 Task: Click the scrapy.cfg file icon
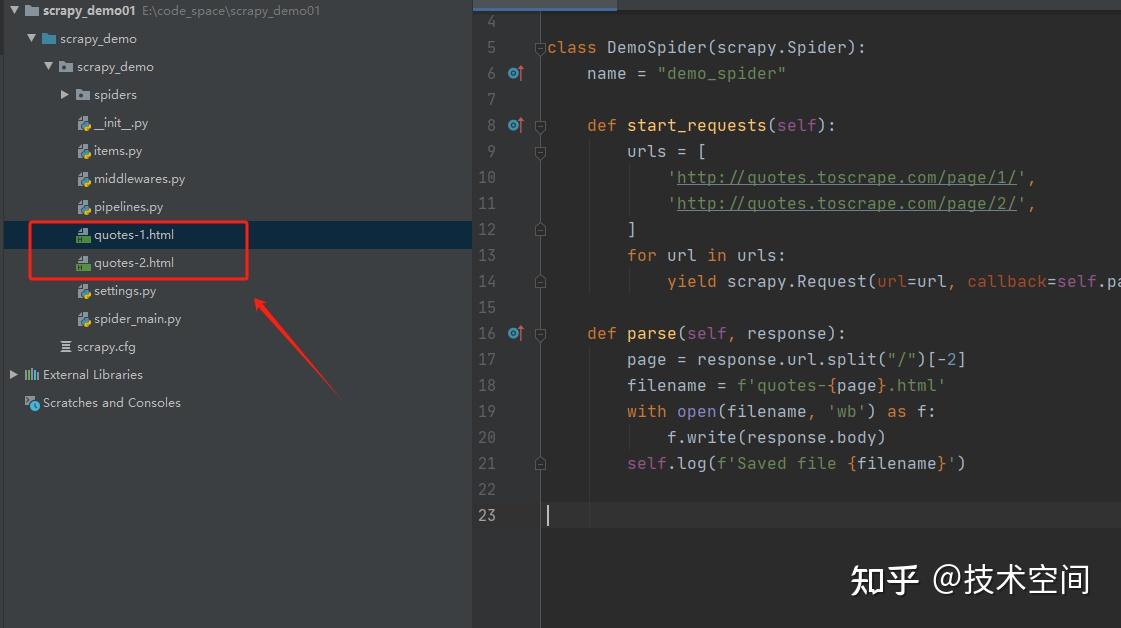(x=67, y=346)
